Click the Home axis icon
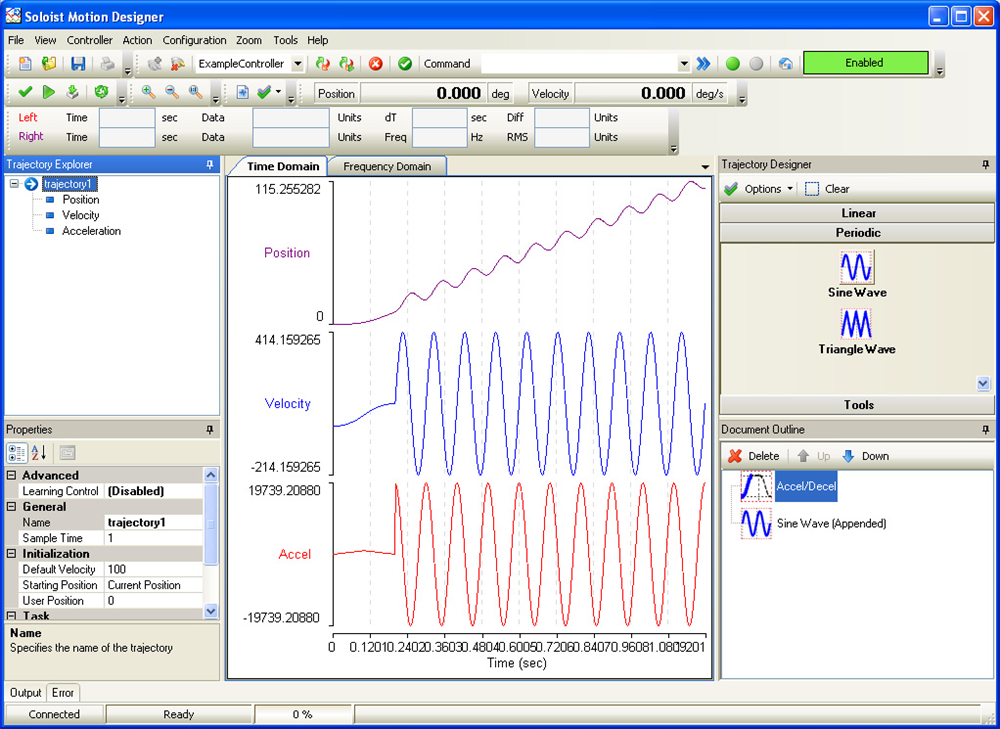 coord(786,63)
